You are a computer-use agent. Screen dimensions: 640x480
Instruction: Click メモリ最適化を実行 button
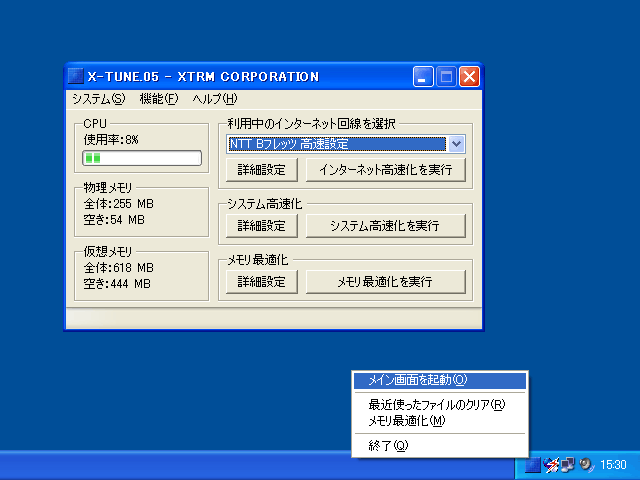386,282
